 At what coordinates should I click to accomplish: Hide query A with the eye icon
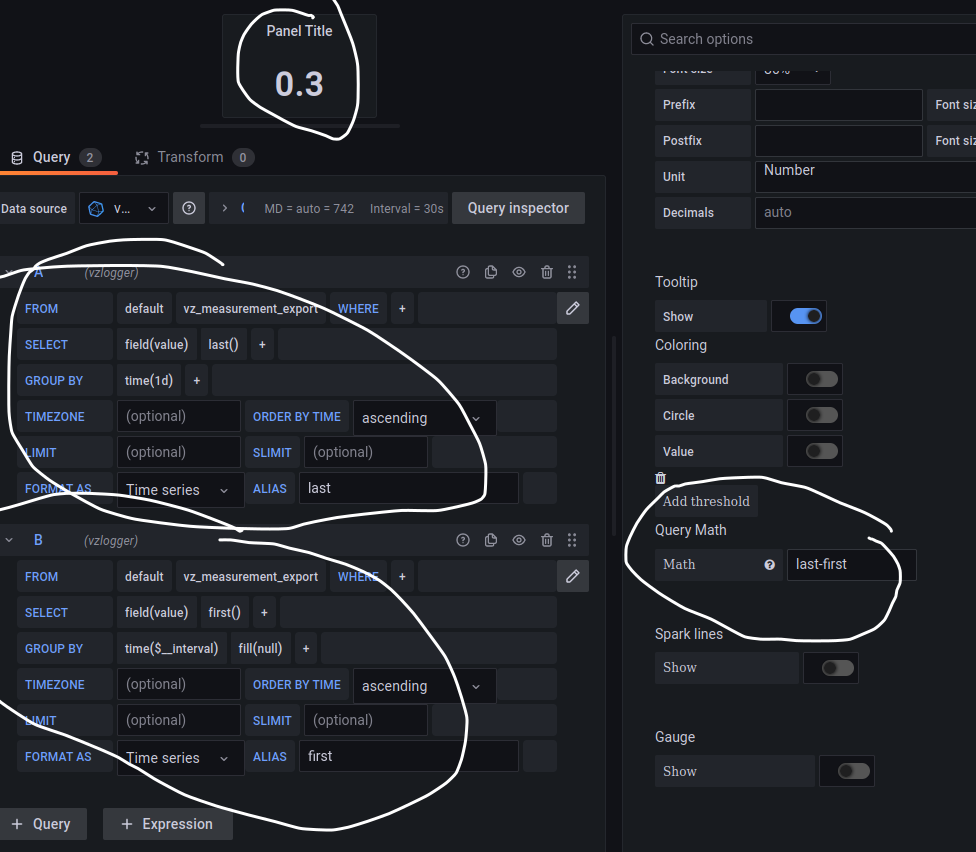[519, 272]
